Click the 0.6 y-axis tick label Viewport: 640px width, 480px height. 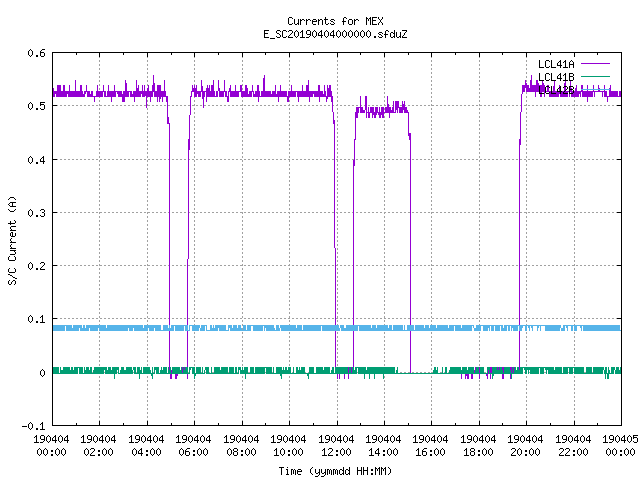[36, 53]
